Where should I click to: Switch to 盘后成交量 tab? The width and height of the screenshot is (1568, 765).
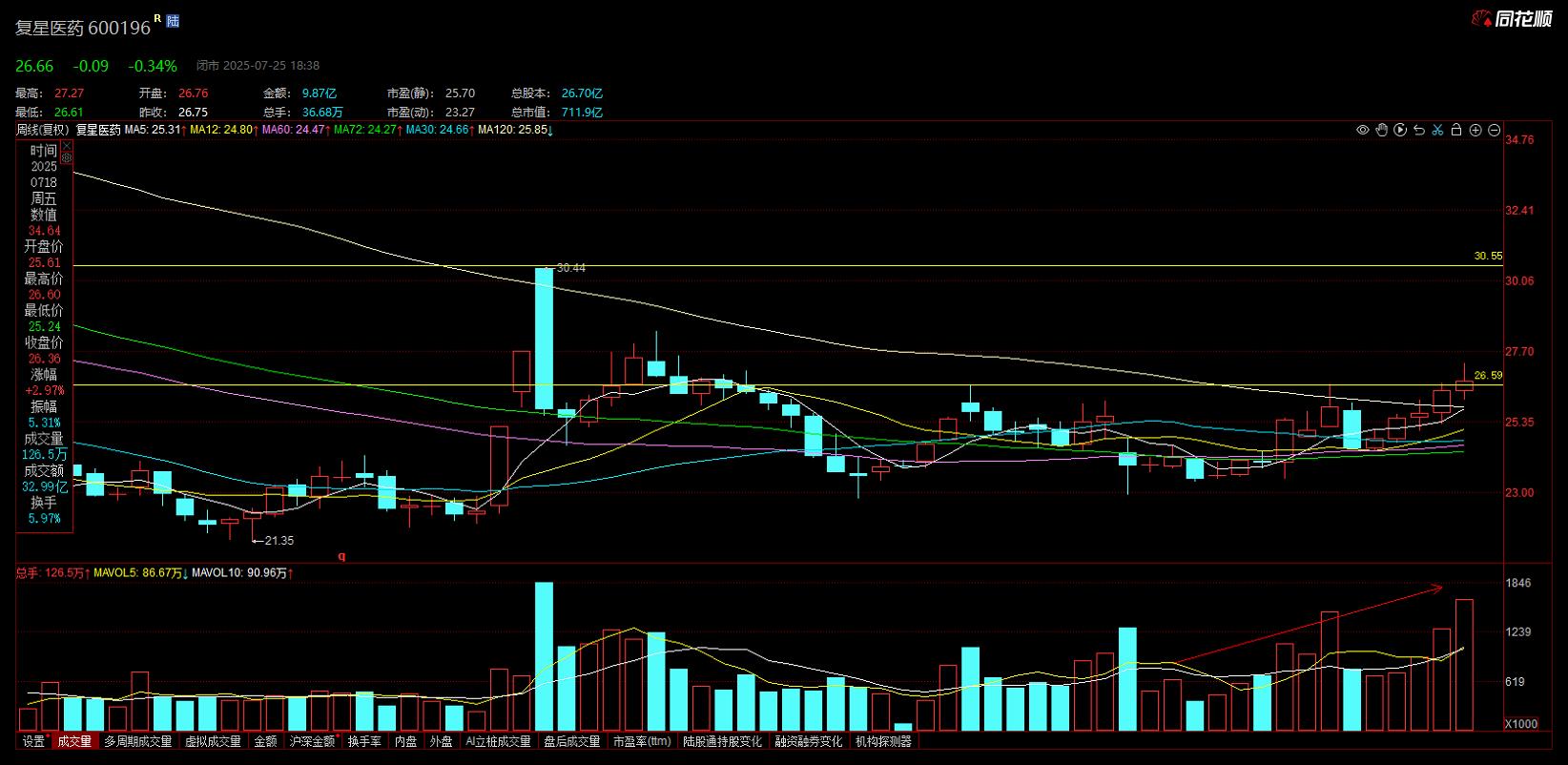click(571, 741)
